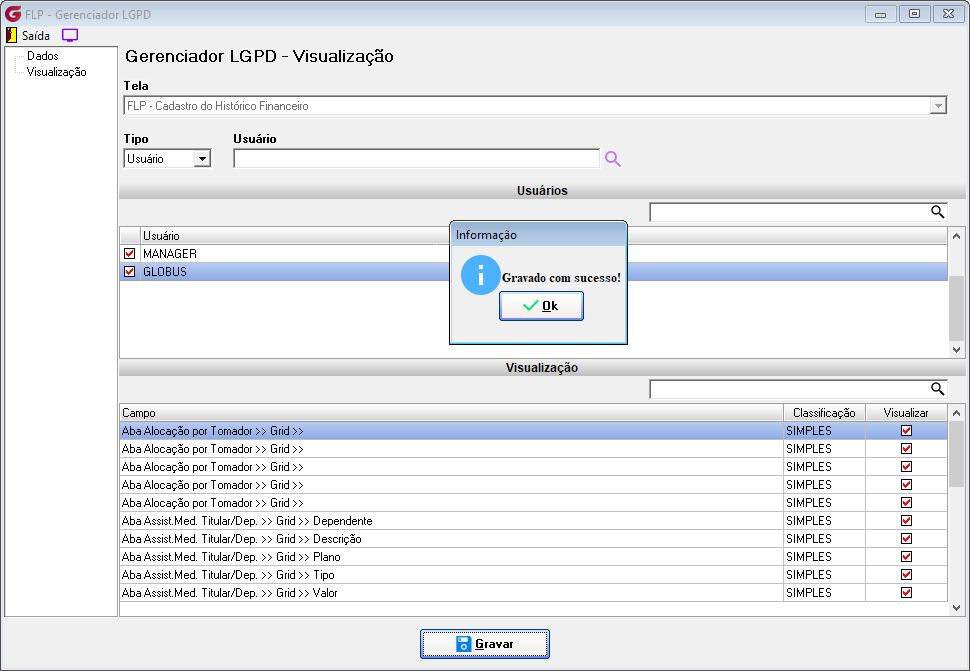Viewport: 970px width, 671px height.
Task: Click the Usuários list scroll up arrow
Action: pyautogui.click(x=956, y=236)
